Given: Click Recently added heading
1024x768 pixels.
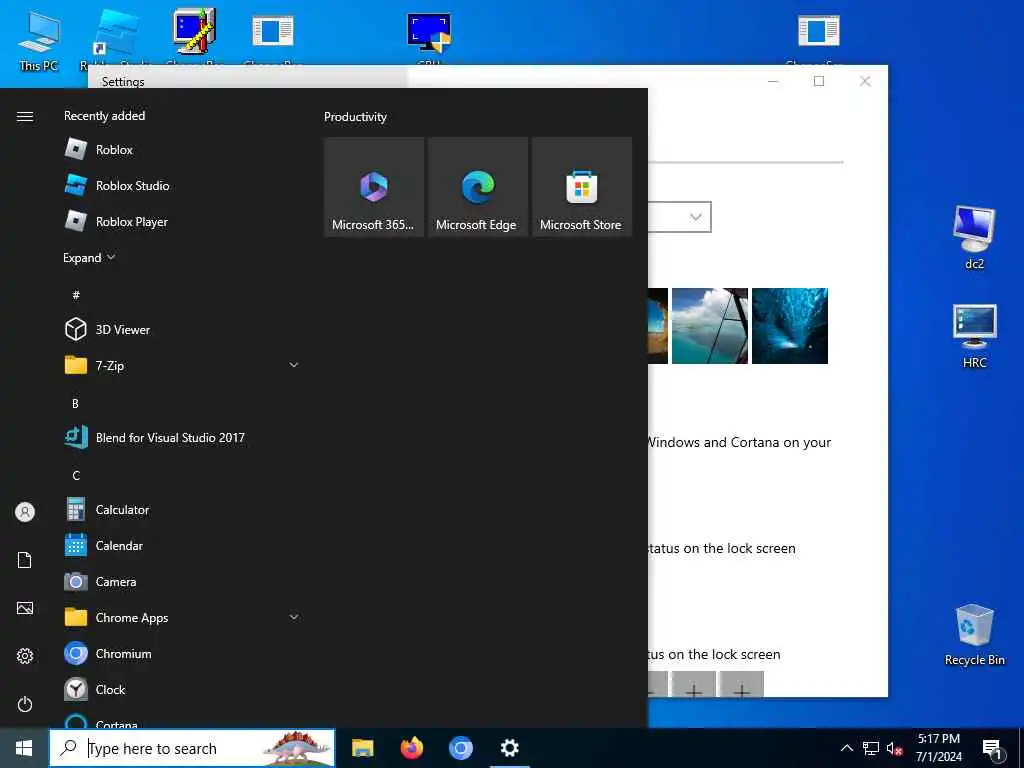Looking at the screenshot, I should click(104, 116).
